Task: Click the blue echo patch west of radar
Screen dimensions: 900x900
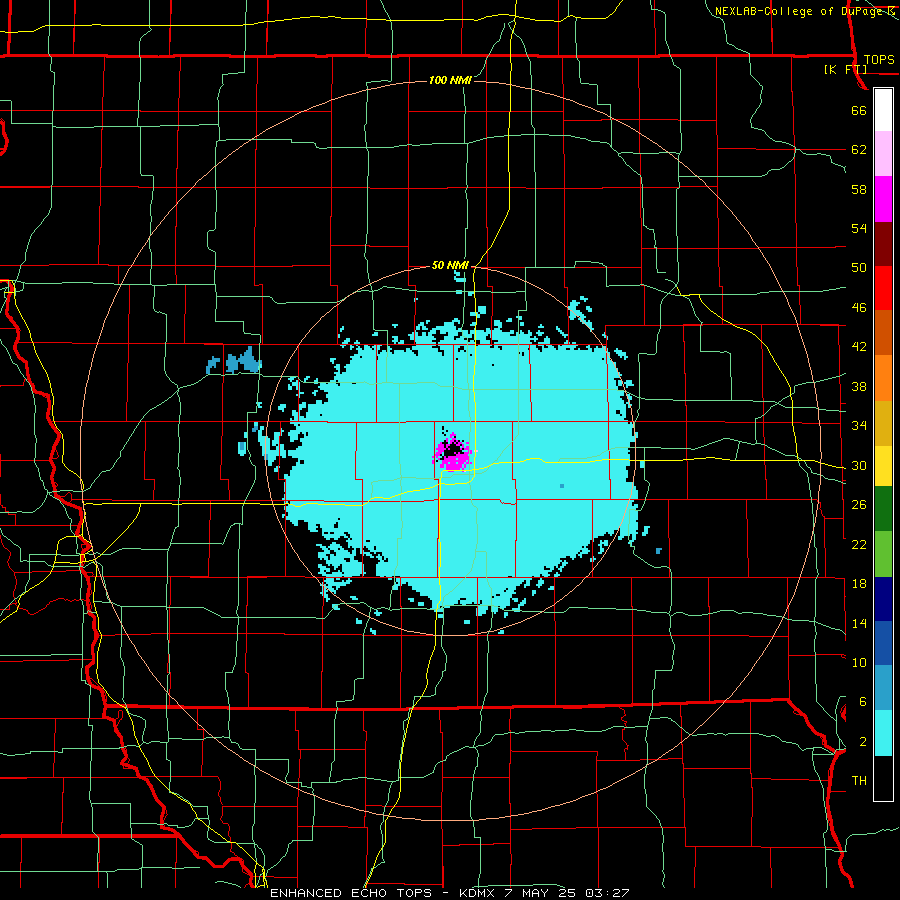Action: click(235, 361)
